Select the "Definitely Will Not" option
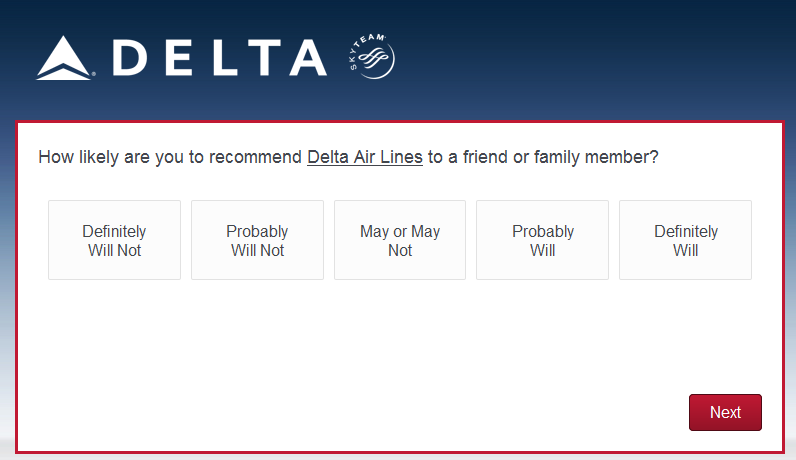Screen dimensions: 796x460 [x=114, y=240]
